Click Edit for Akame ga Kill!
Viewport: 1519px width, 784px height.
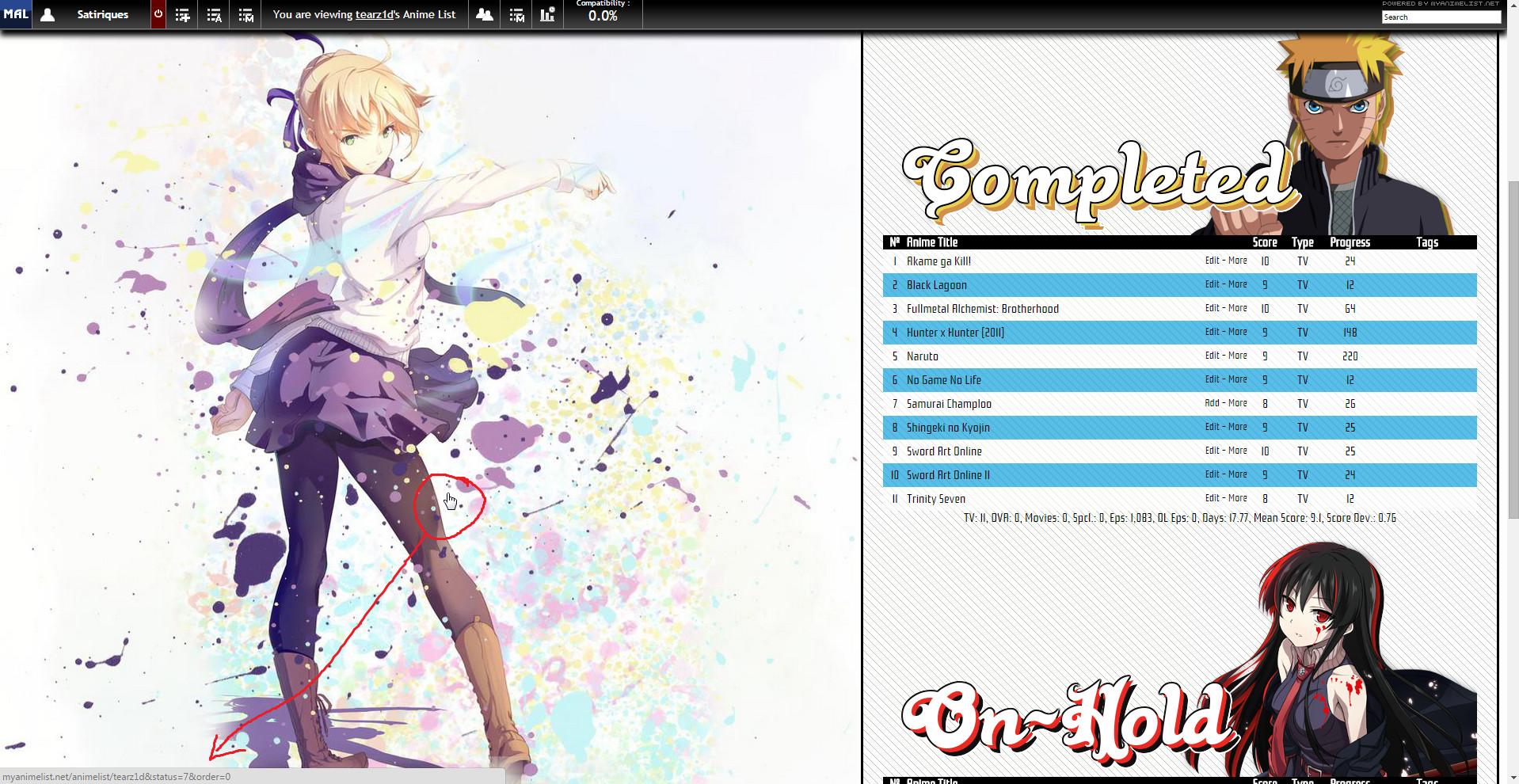(1212, 261)
